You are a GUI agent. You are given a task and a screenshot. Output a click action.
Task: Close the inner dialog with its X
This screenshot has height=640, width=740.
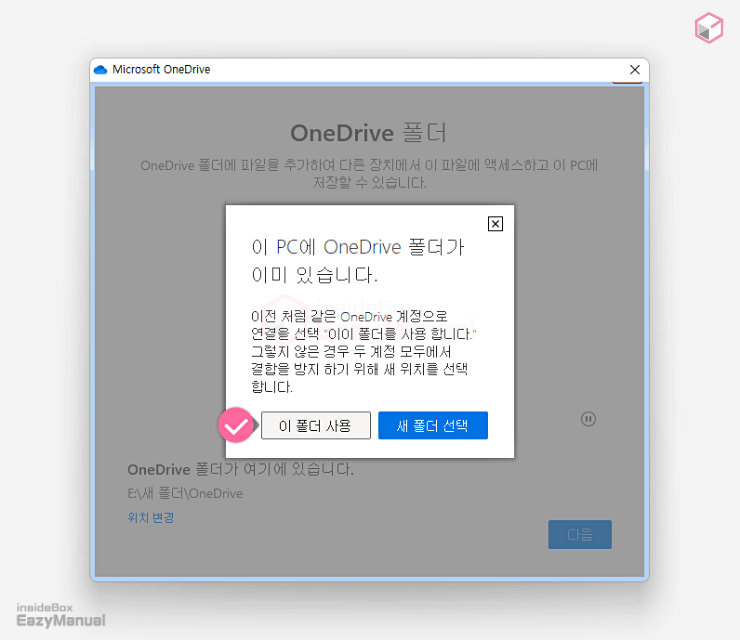coord(495,224)
